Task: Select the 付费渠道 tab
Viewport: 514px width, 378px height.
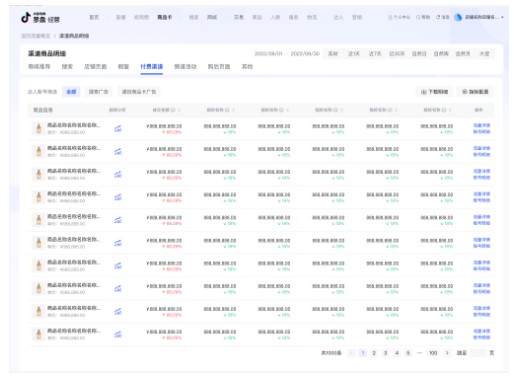Action: click(152, 67)
